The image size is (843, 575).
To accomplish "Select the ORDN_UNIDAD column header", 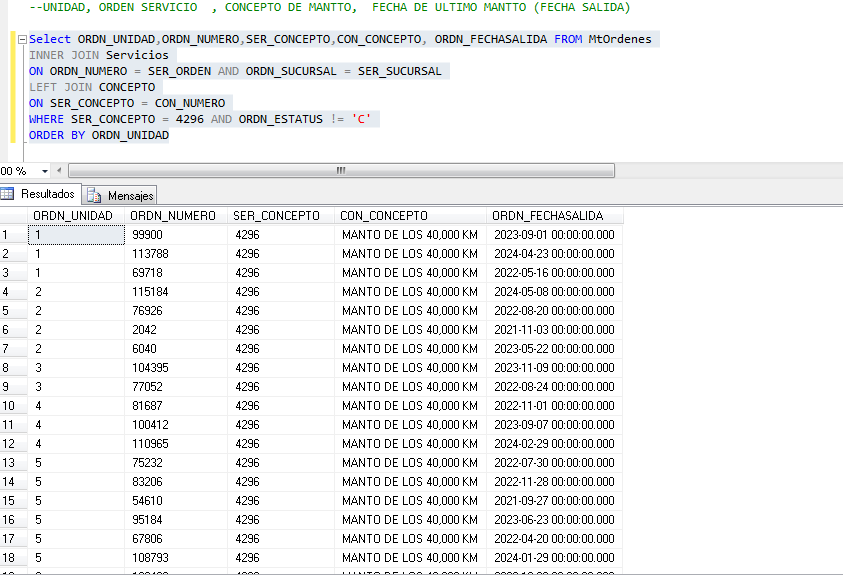I will [x=76, y=216].
